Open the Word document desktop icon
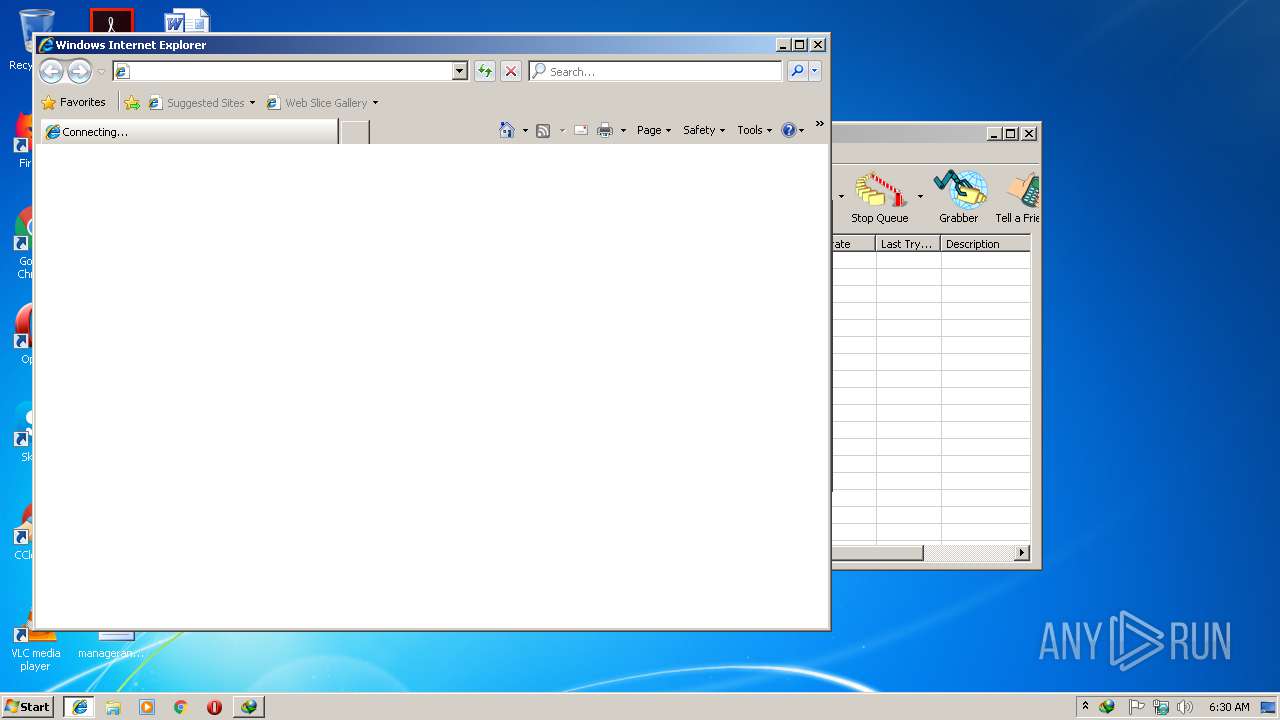This screenshot has height=720, width=1280. (x=186, y=22)
